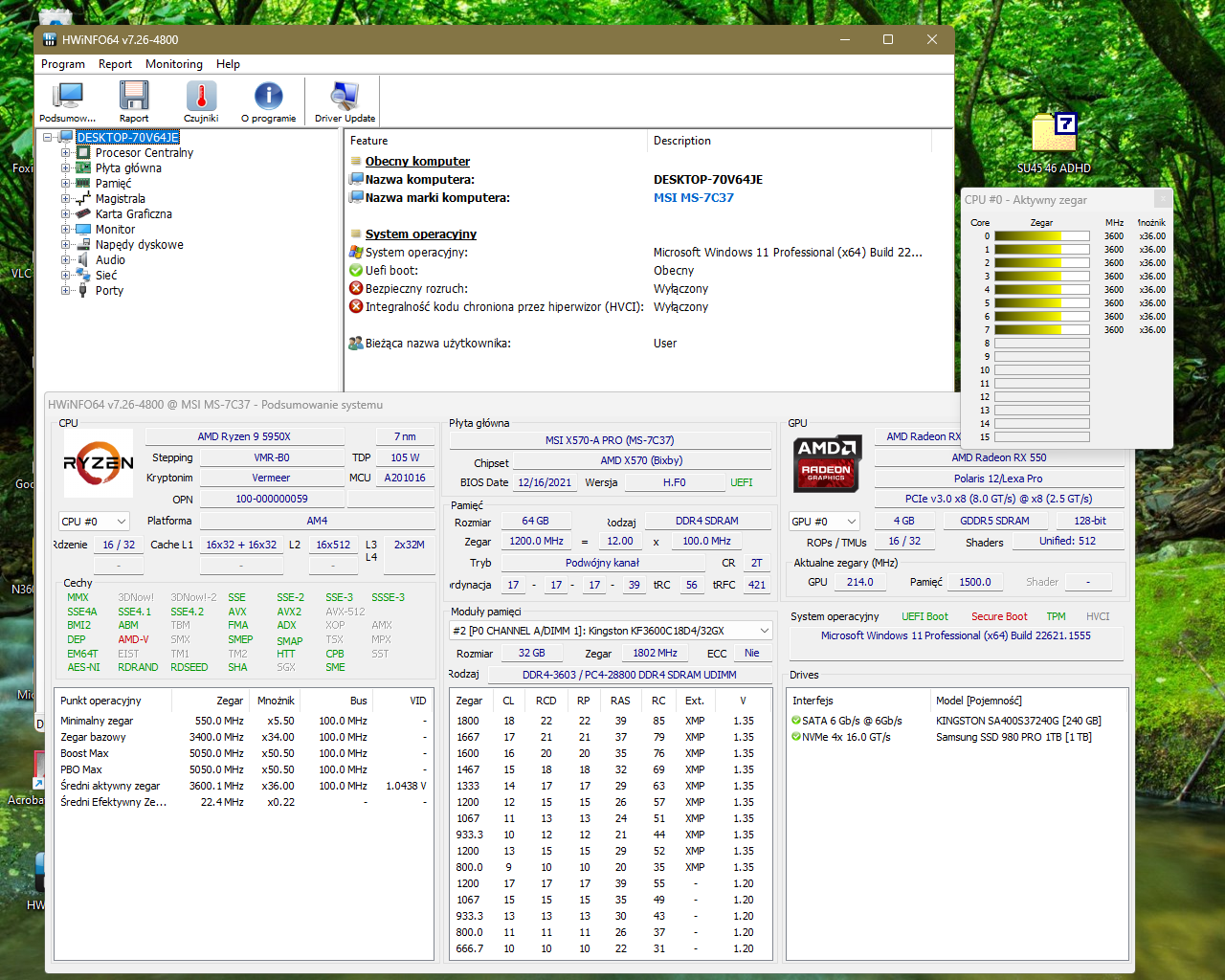Screen dimensions: 1225x980
Task: Open the Monitoring menu
Action: point(173,64)
